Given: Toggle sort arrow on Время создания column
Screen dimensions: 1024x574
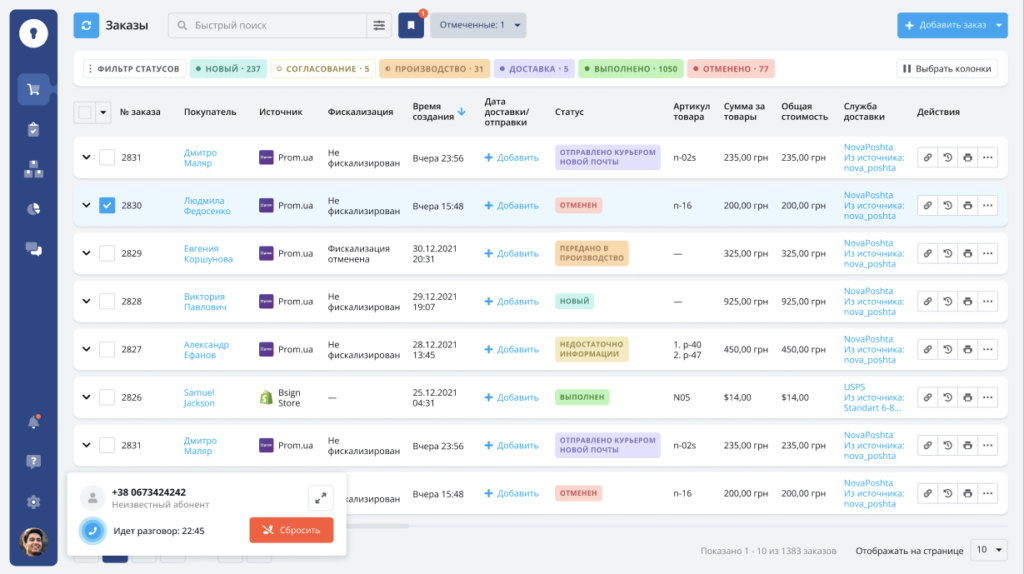Looking at the screenshot, I should pos(462,112).
